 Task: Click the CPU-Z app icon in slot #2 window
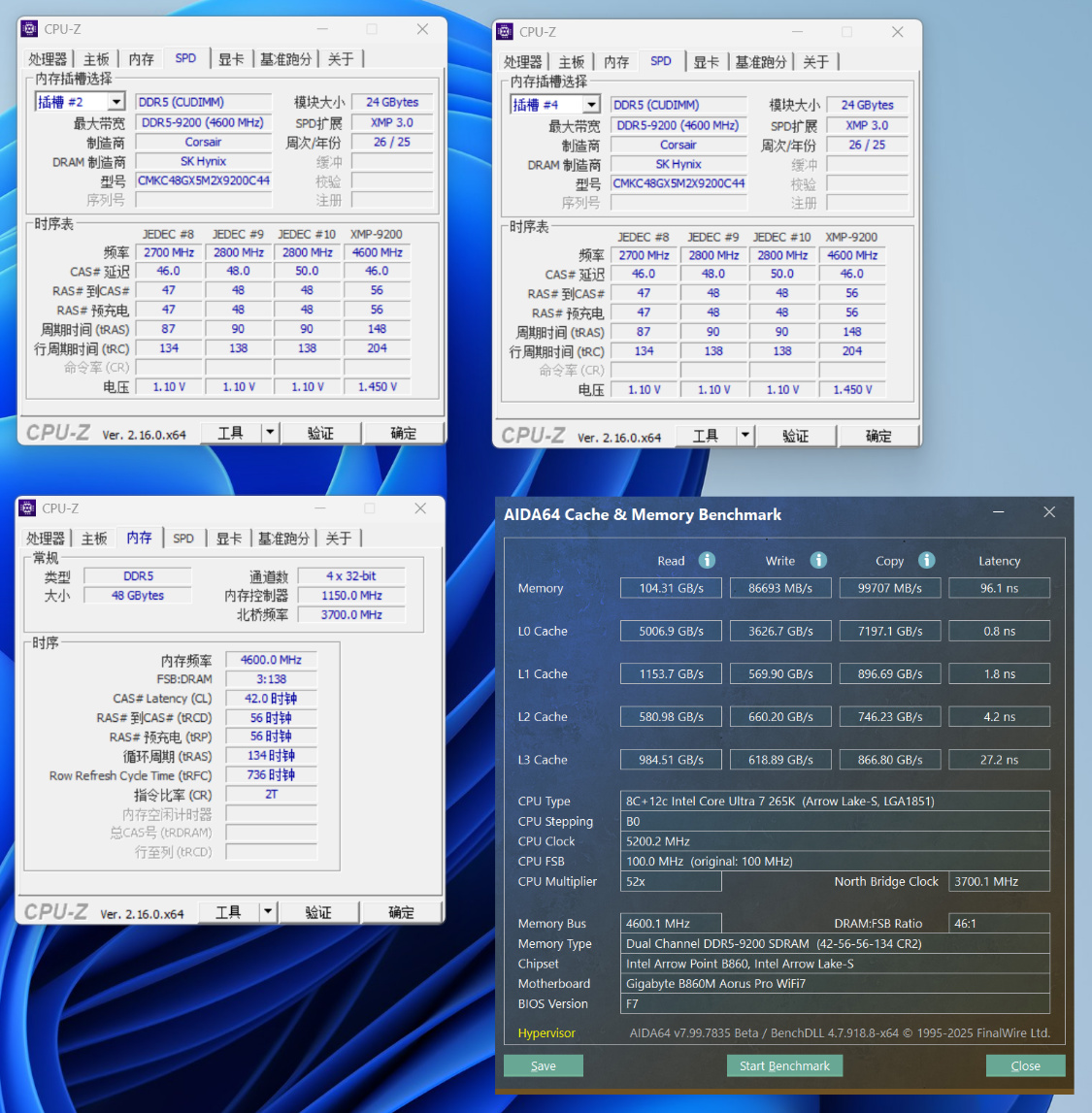click(29, 29)
